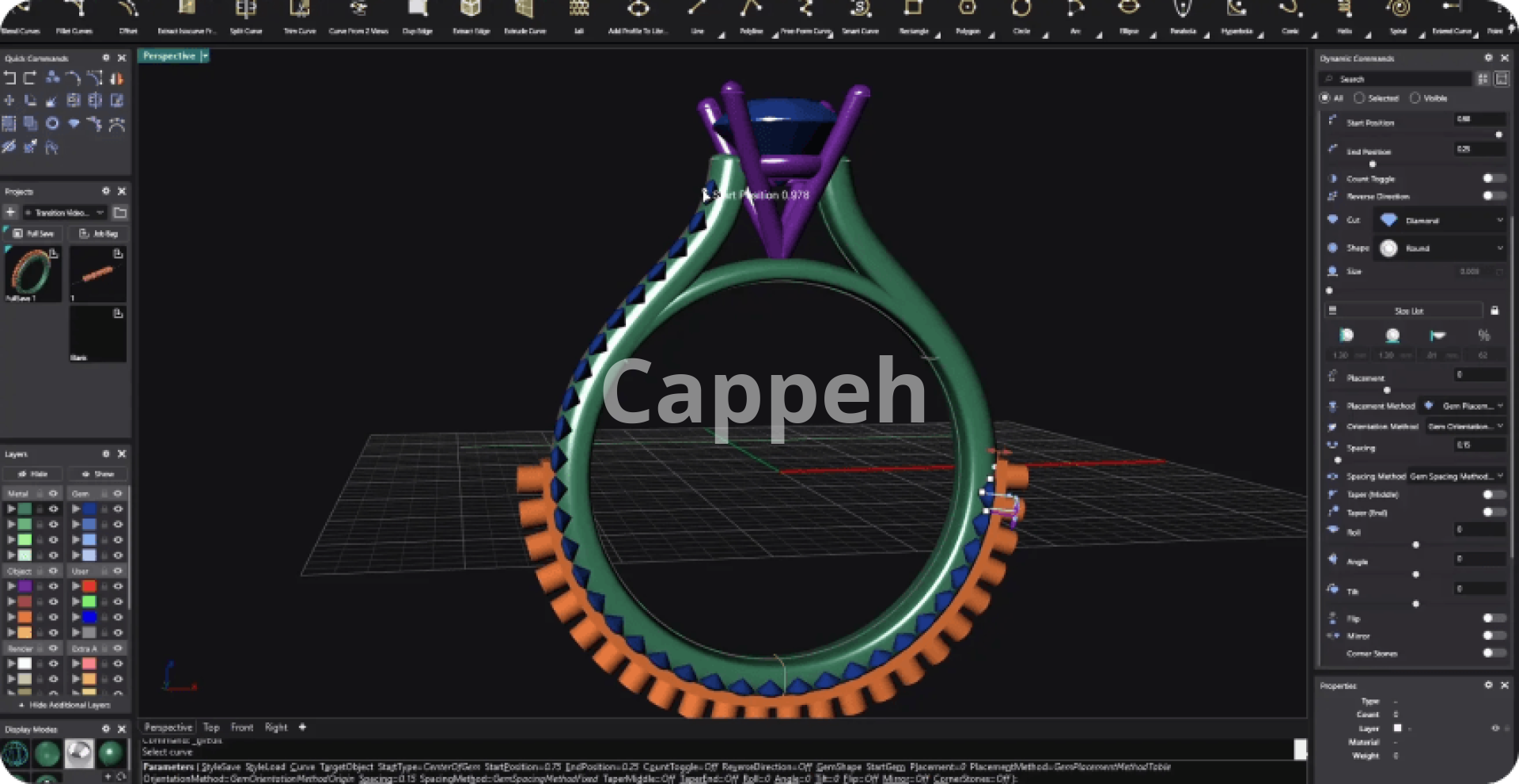This screenshot has height=784, width=1519.
Task: Click the Size List lock icon
Action: click(x=1494, y=311)
